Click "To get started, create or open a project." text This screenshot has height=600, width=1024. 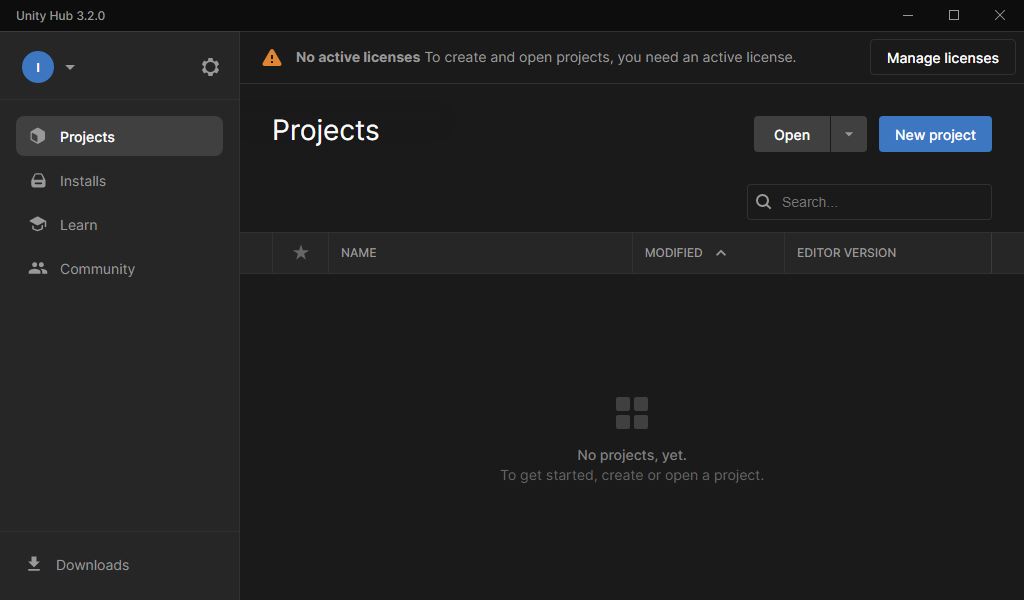click(632, 475)
